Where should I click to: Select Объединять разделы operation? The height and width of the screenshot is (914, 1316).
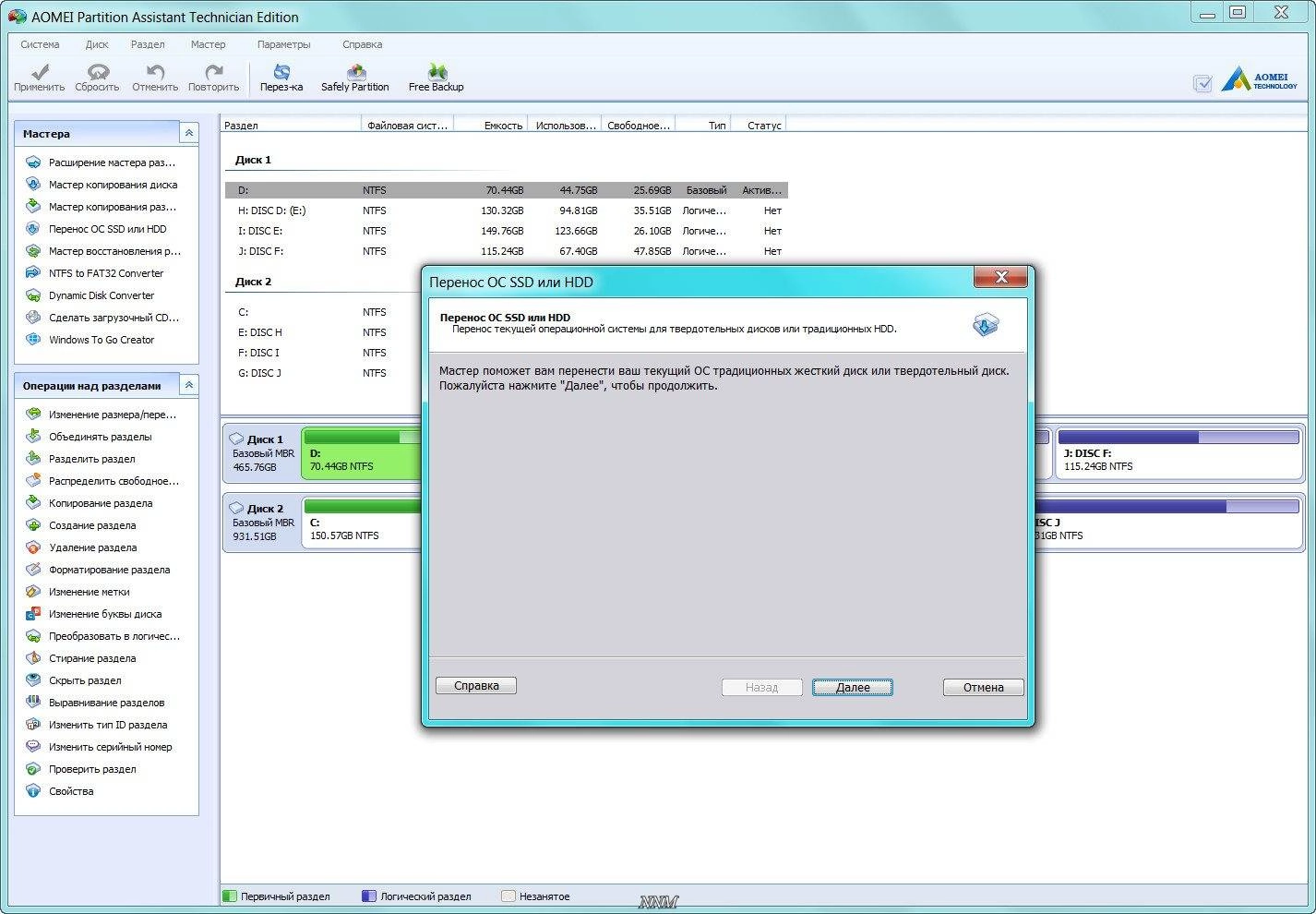[x=90, y=437]
